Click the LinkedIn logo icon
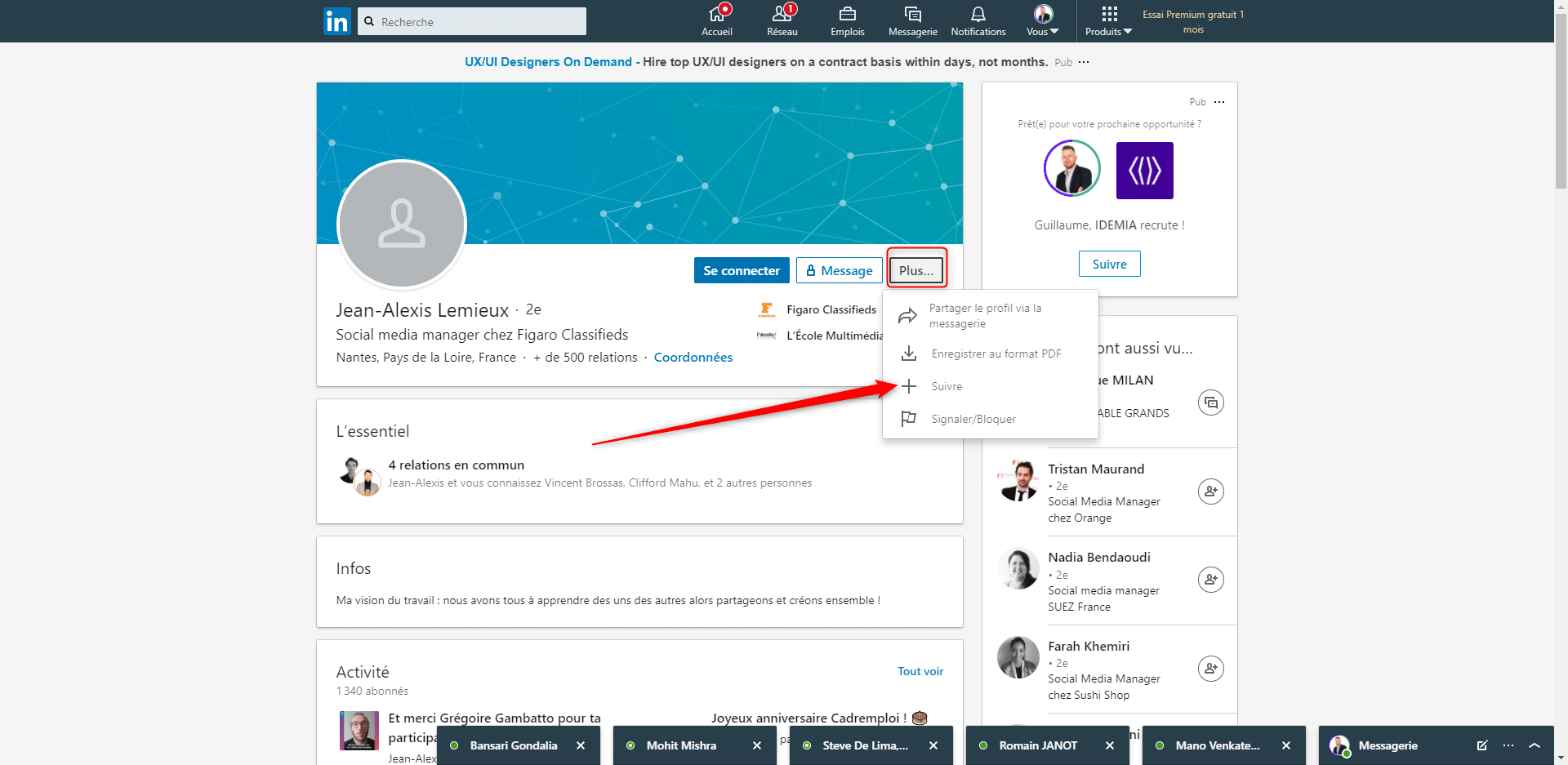1568x765 pixels. click(336, 21)
